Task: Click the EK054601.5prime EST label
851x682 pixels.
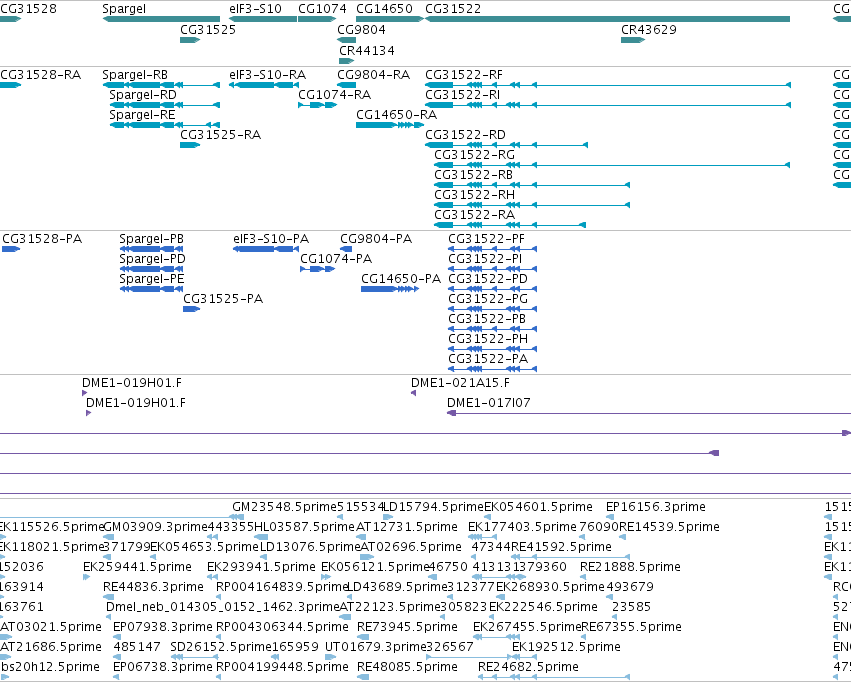Action: point(538,507)
